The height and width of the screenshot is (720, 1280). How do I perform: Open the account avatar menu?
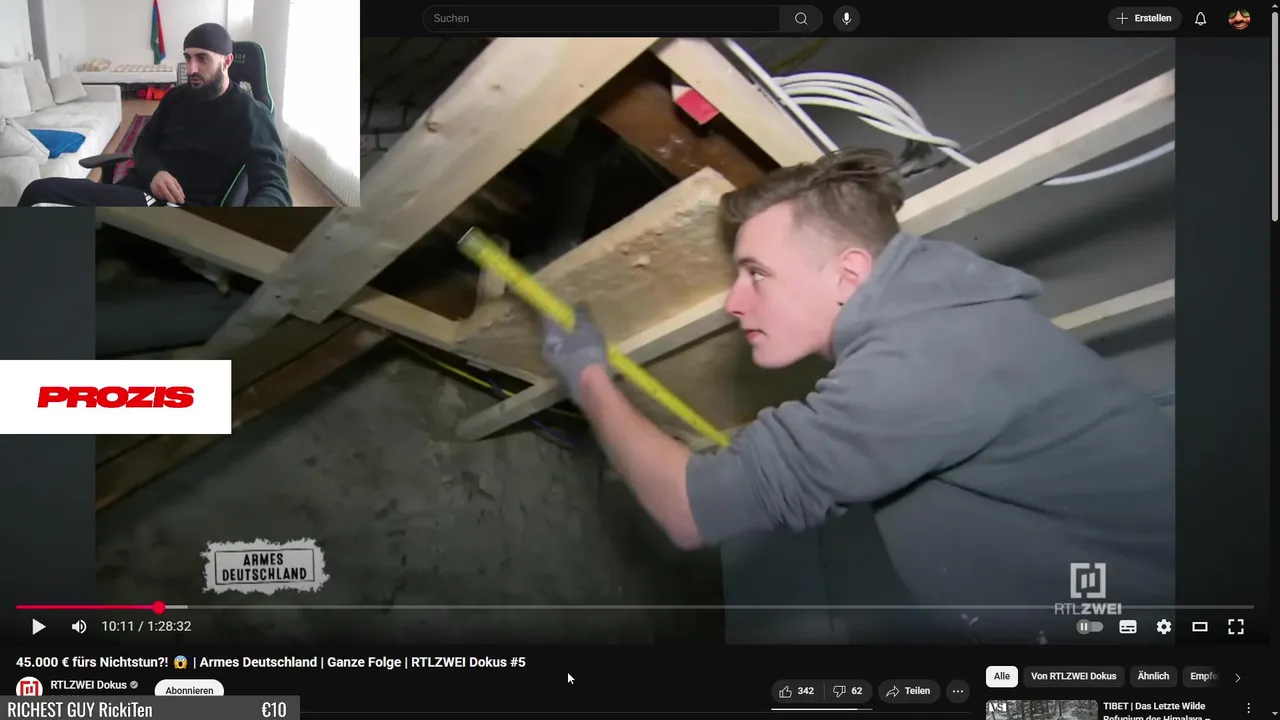(1239, 18)
